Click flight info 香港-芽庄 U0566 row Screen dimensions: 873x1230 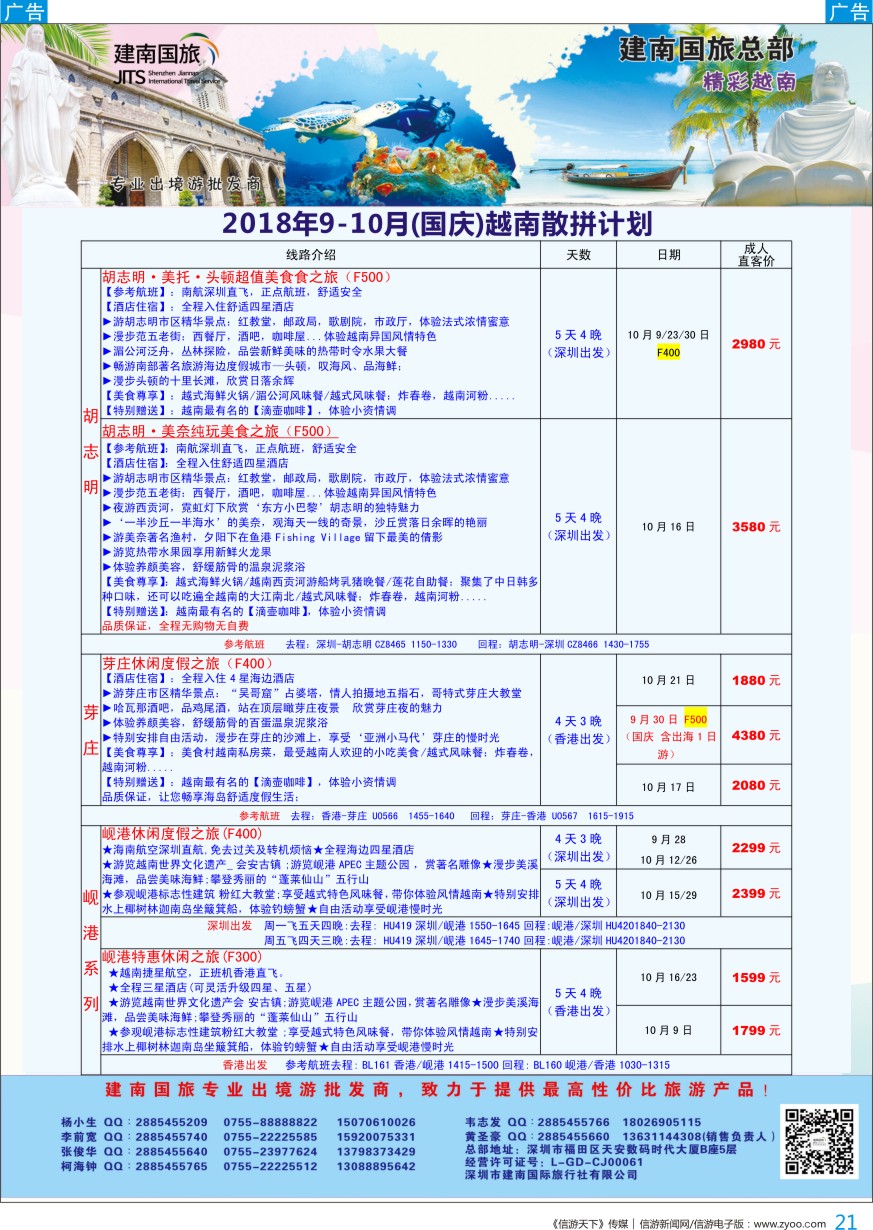click(435, 816)
